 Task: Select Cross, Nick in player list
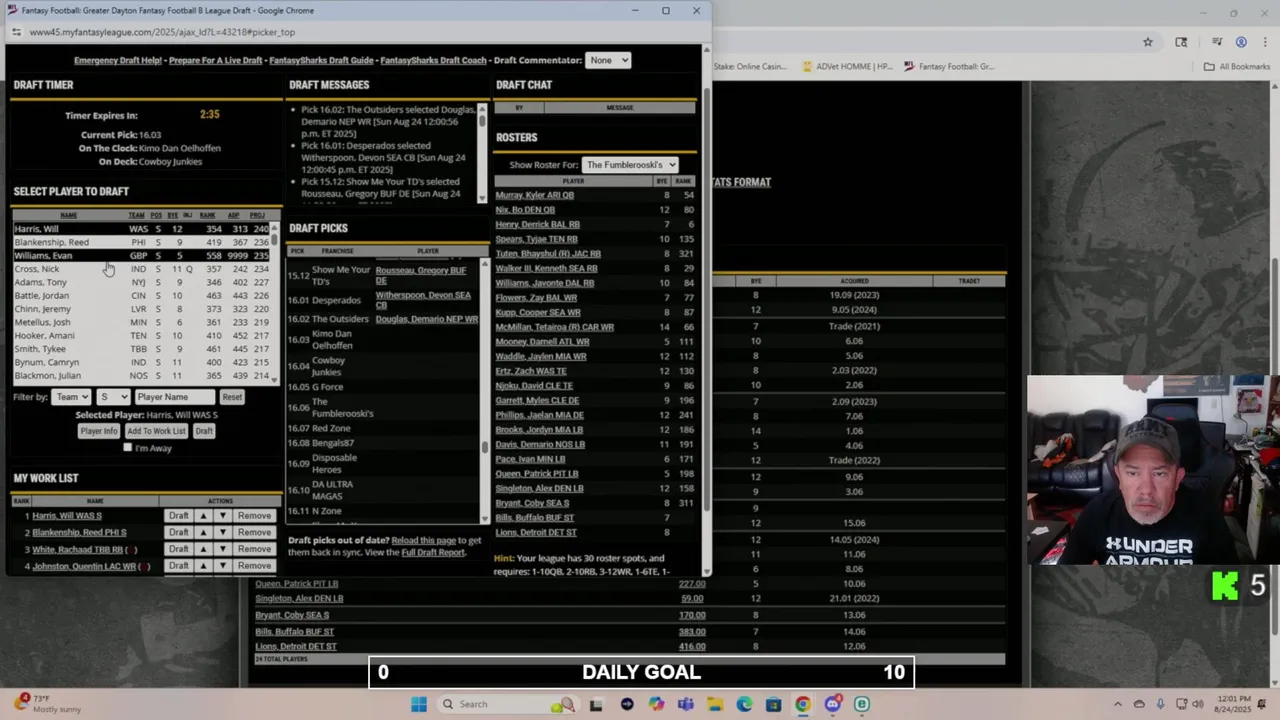coord(141,269)
